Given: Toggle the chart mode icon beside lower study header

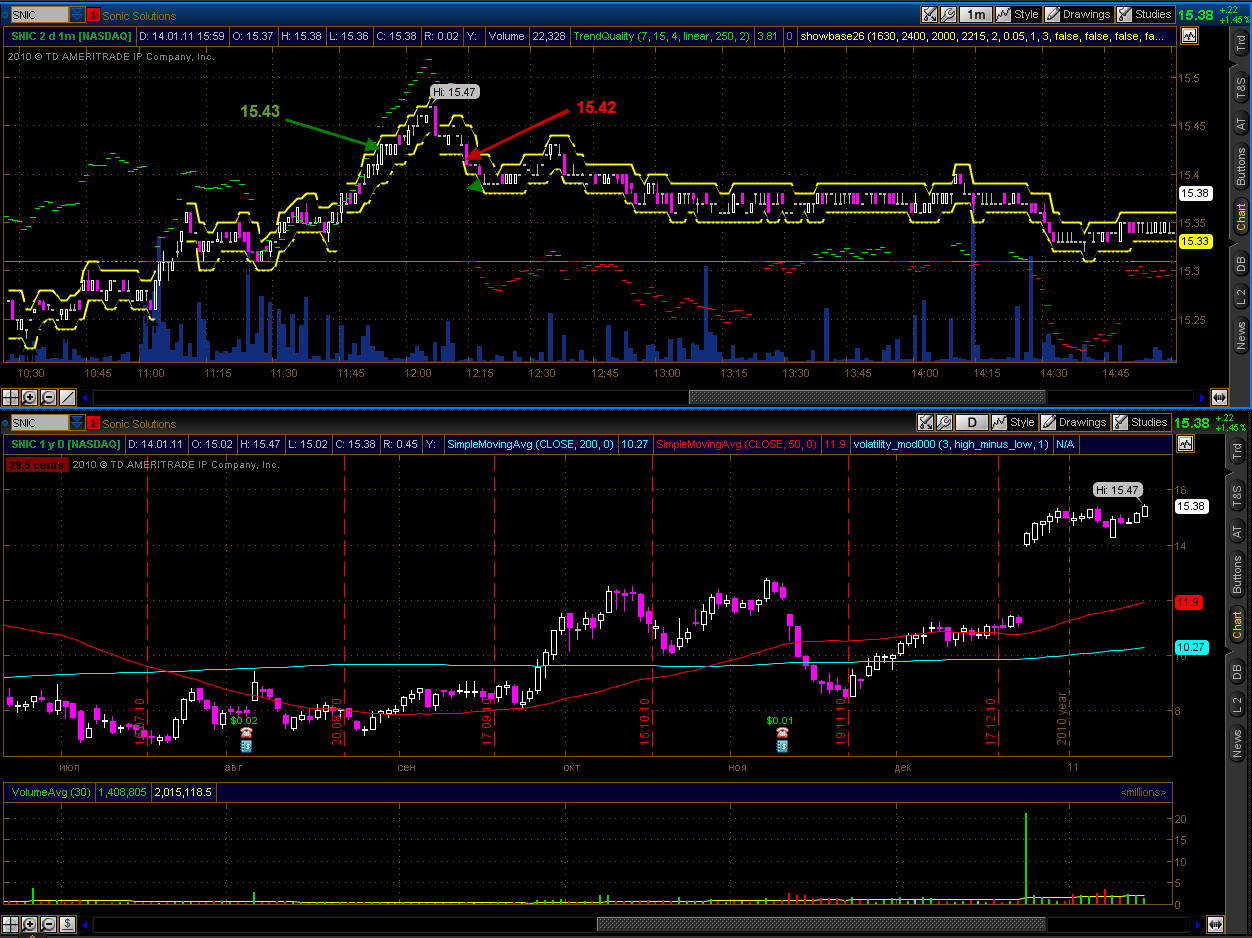Looking at the screenshot, I should (x=1188, y=444).
